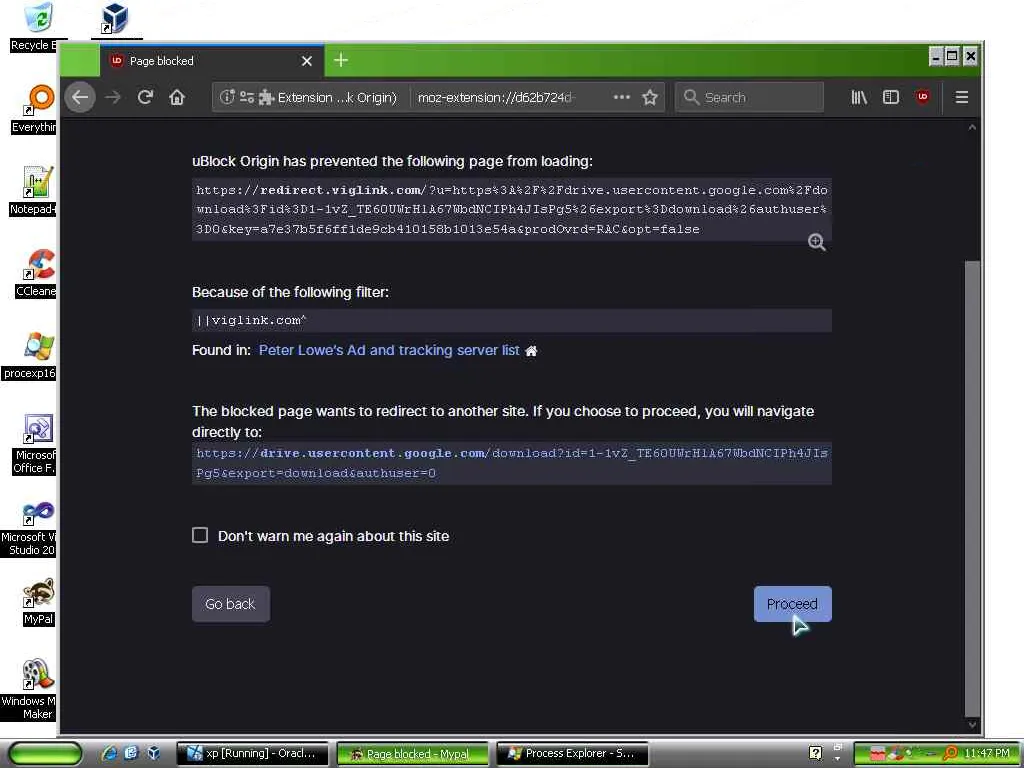Open site information icon in address bar
This screenshot has height=768, width=1024.
[x=227, y=97]
